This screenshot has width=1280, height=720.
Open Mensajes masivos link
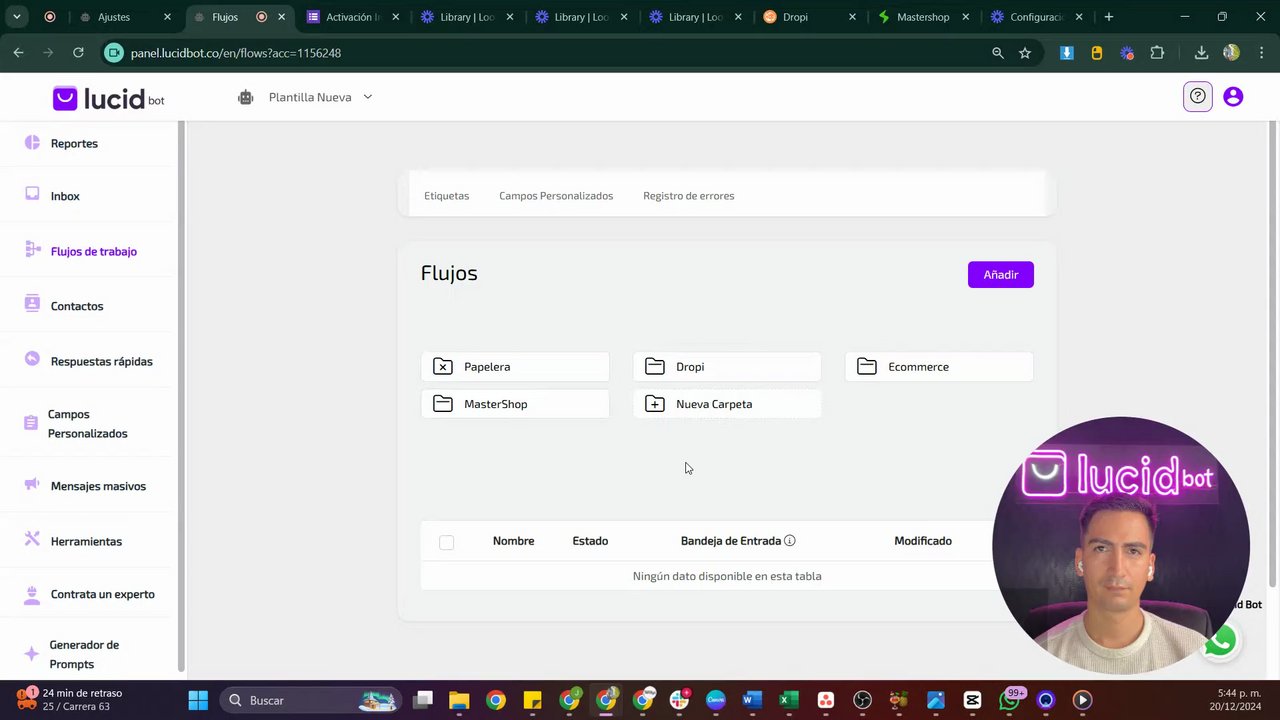[98, 486]
